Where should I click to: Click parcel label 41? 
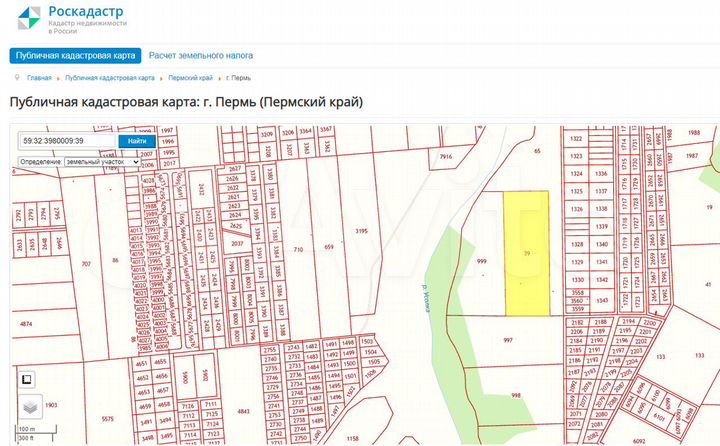coord(708,285)
